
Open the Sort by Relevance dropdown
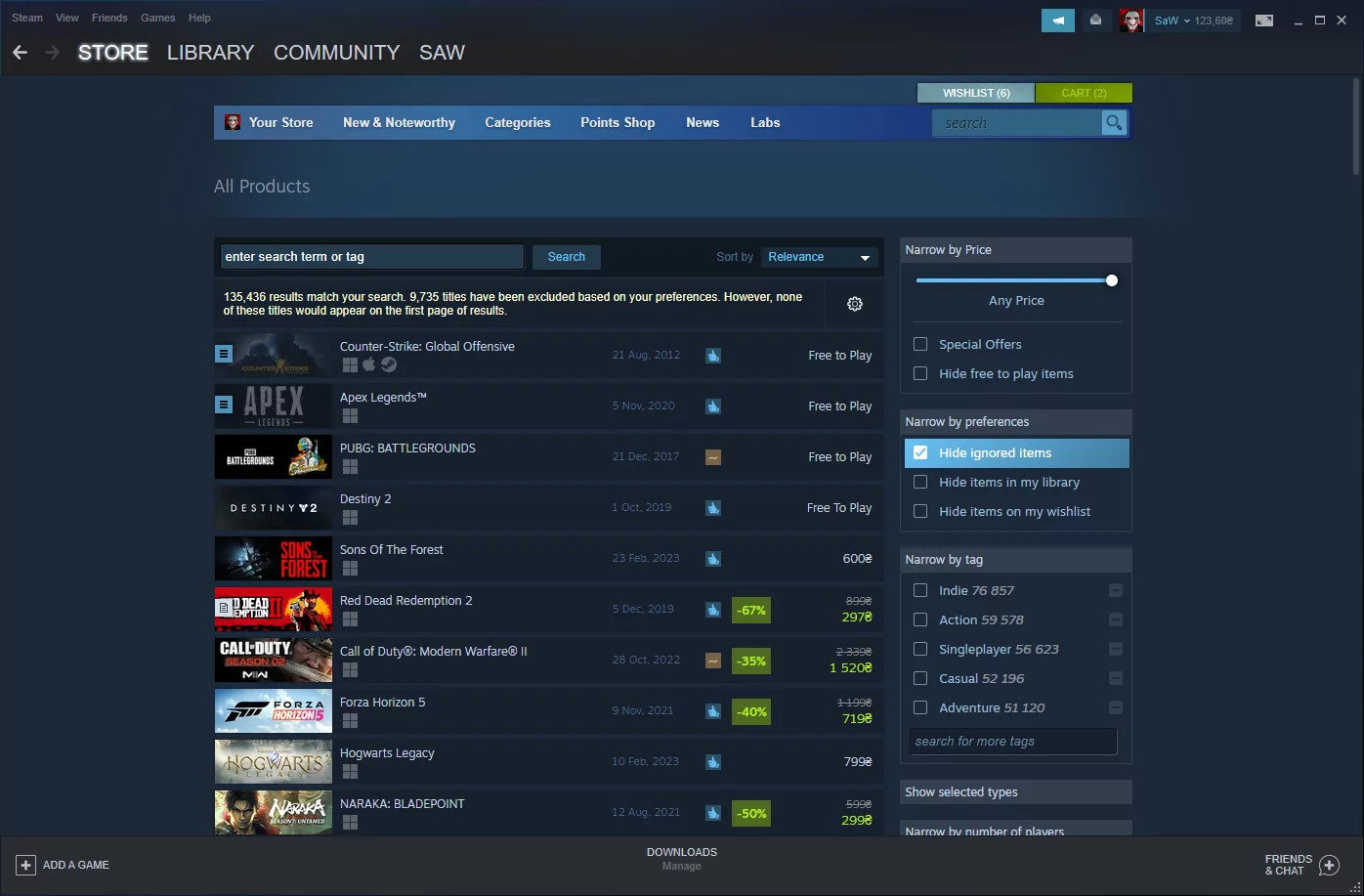(x=819, y=257)
